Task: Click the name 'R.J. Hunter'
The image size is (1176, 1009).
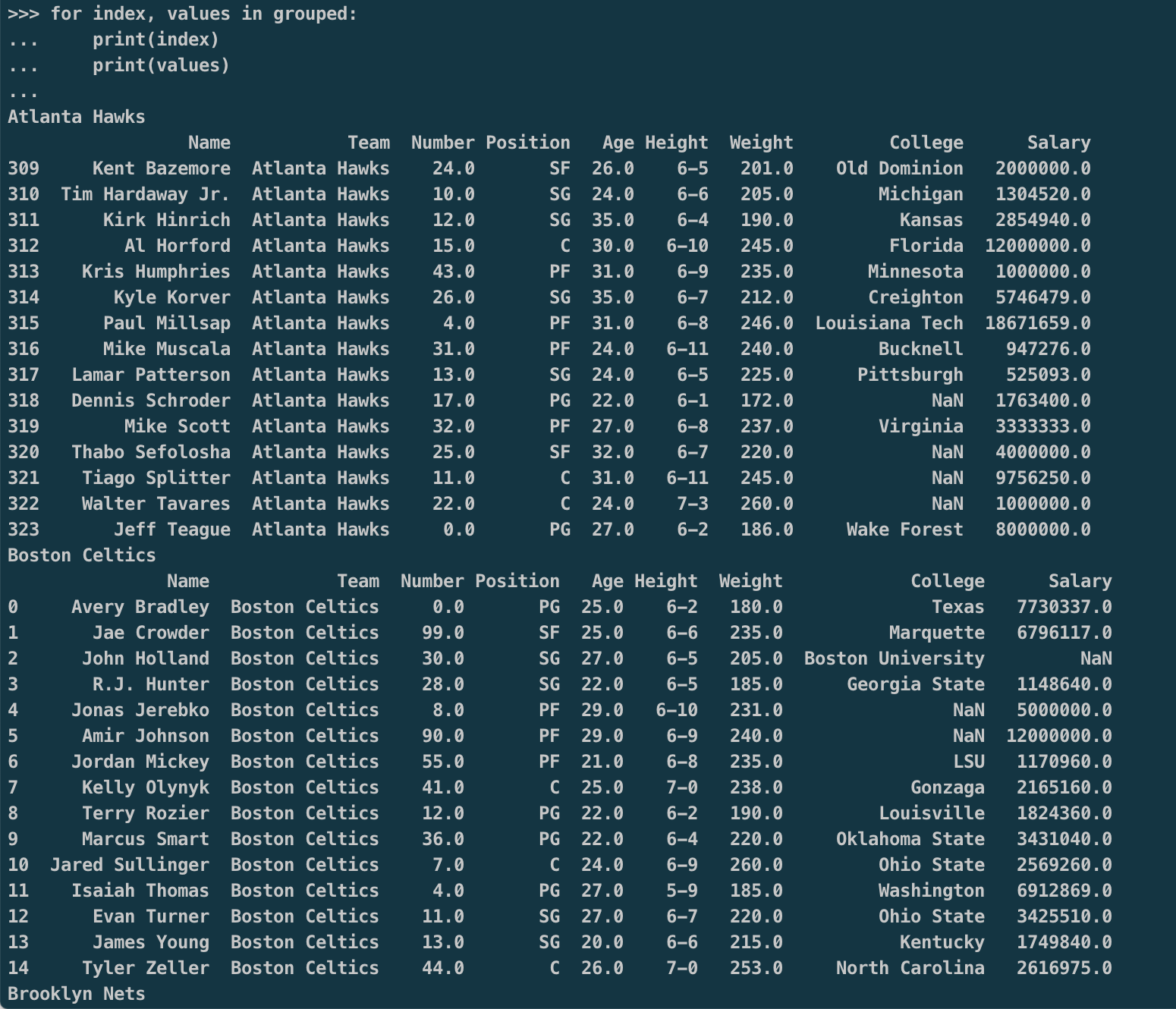Action: pyautogui.click(x=151, y=684)
